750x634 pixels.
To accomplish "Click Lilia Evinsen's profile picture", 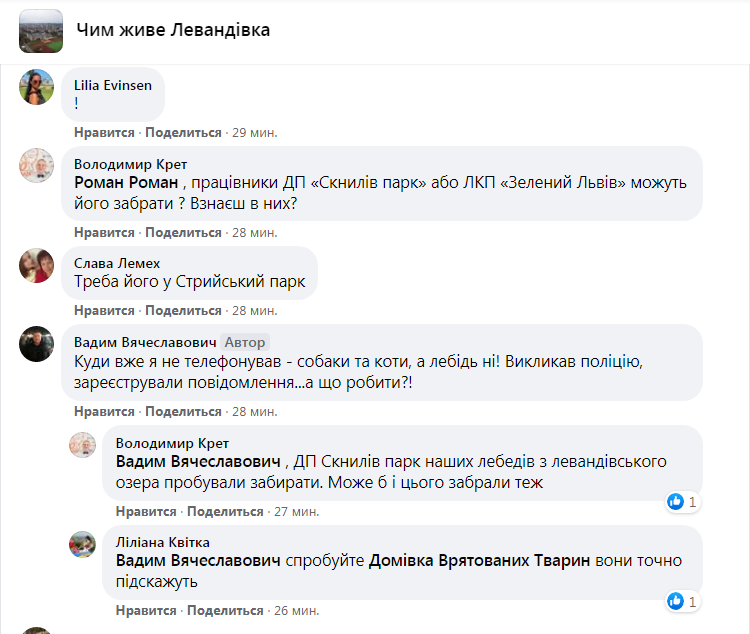I will pyautogui.click(x=37, y=87).
